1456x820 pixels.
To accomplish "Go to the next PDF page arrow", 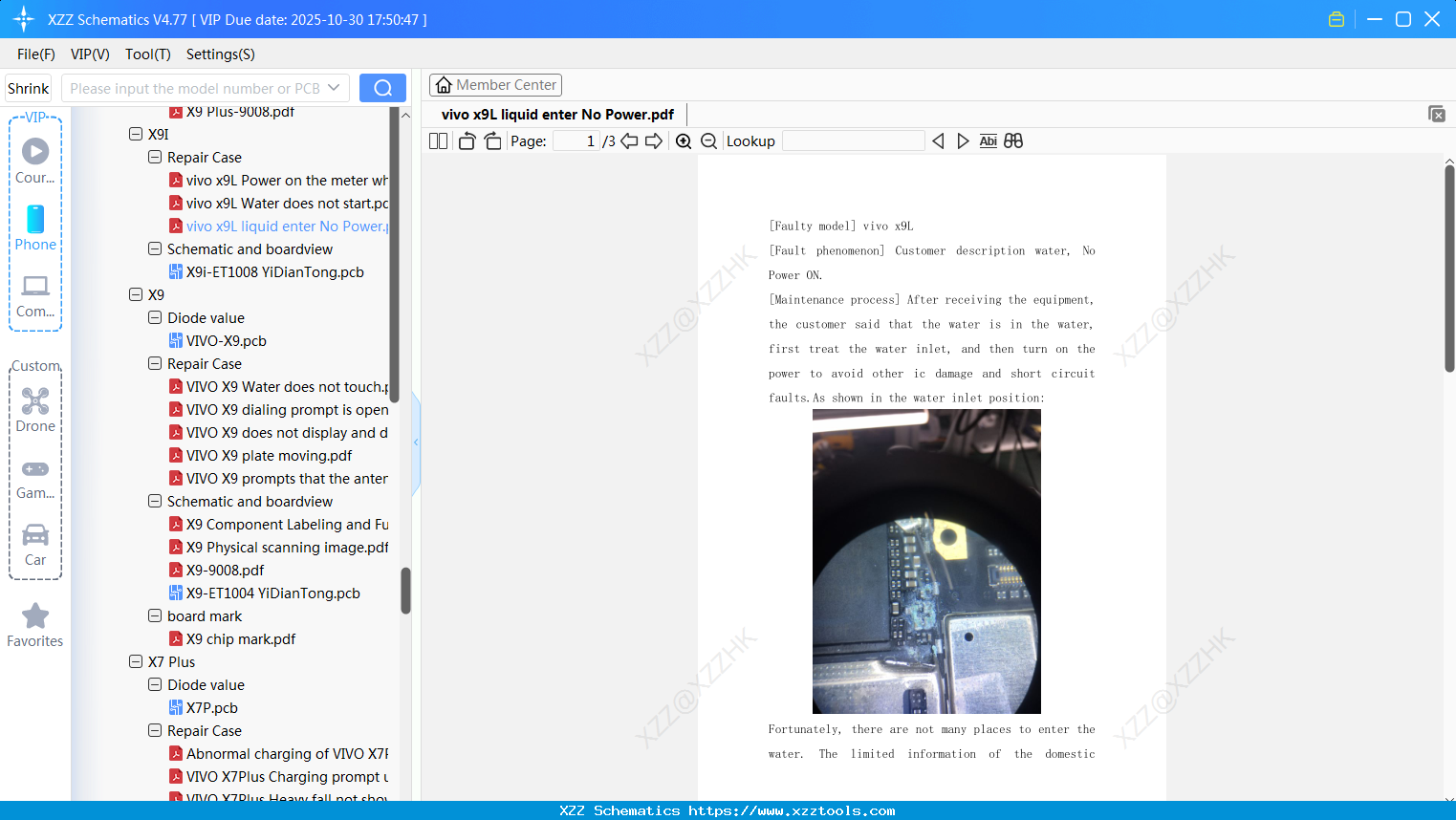I will point(654,141).
